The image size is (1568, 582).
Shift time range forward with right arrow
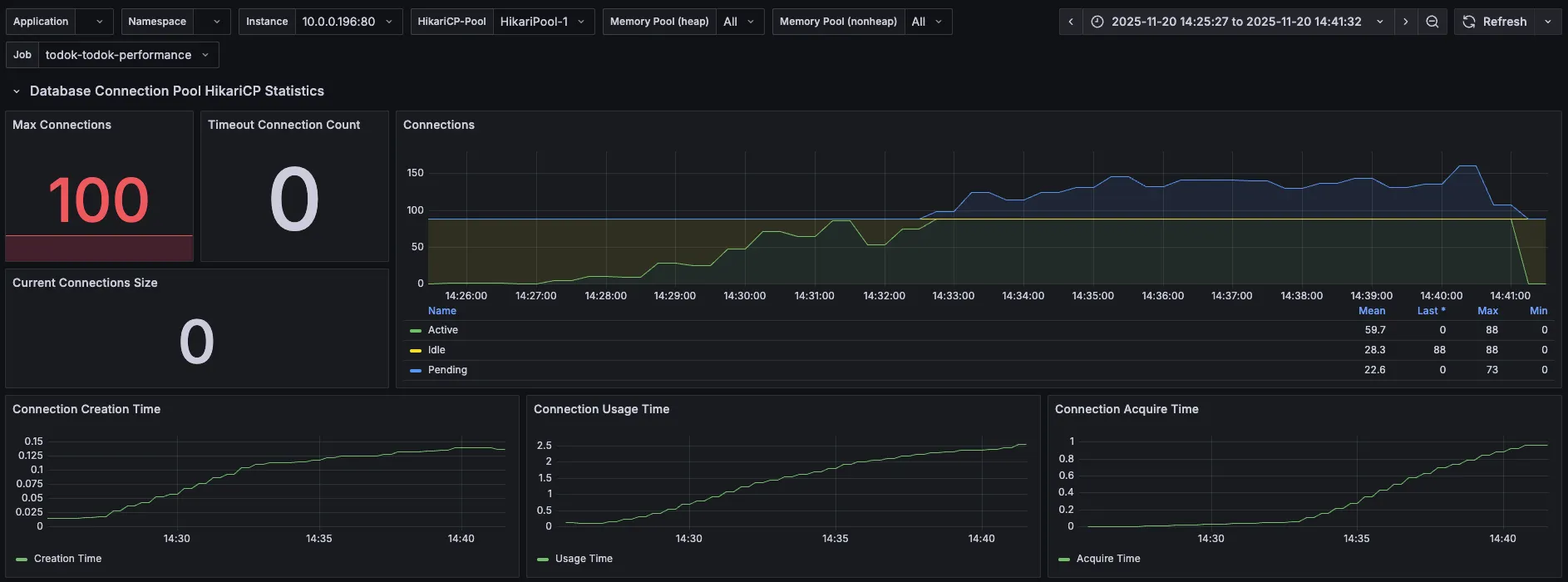(1406, 22)
